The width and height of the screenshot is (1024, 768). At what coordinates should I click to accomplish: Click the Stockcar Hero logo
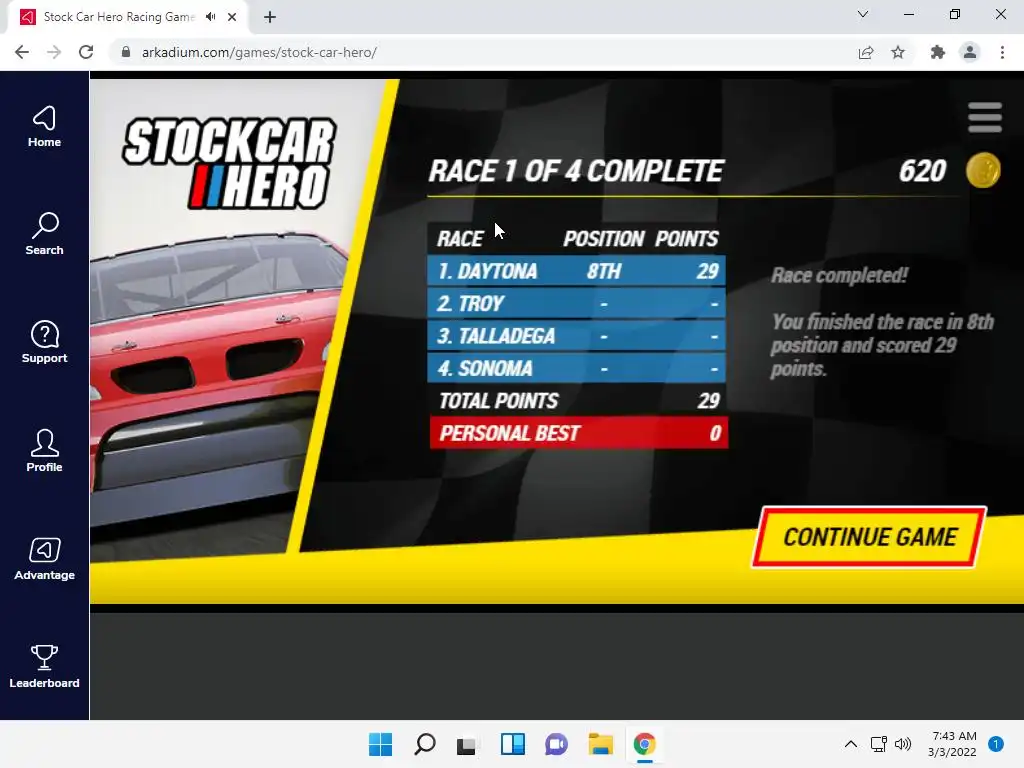click(229, 163)
